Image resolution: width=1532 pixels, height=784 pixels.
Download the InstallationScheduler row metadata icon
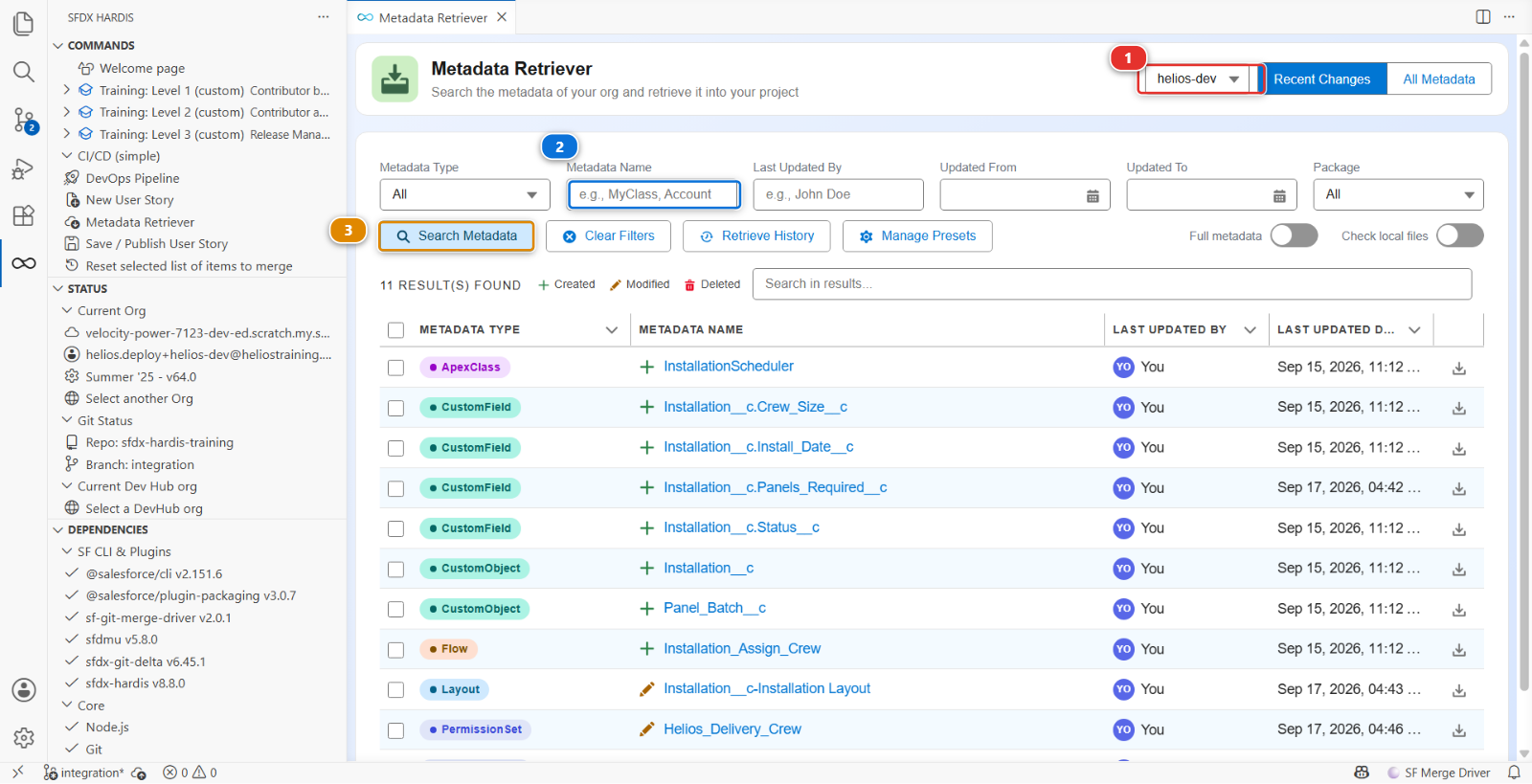pyautogui.click(x=1459, y=368)
